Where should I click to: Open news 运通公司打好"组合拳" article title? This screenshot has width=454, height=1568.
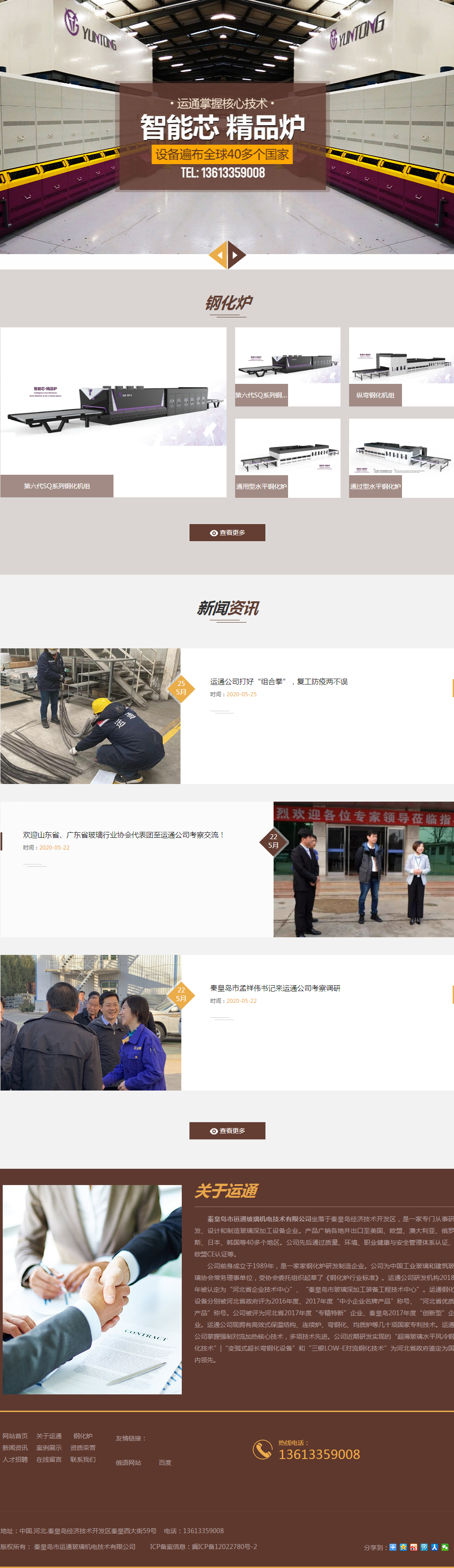coord(279,682)
